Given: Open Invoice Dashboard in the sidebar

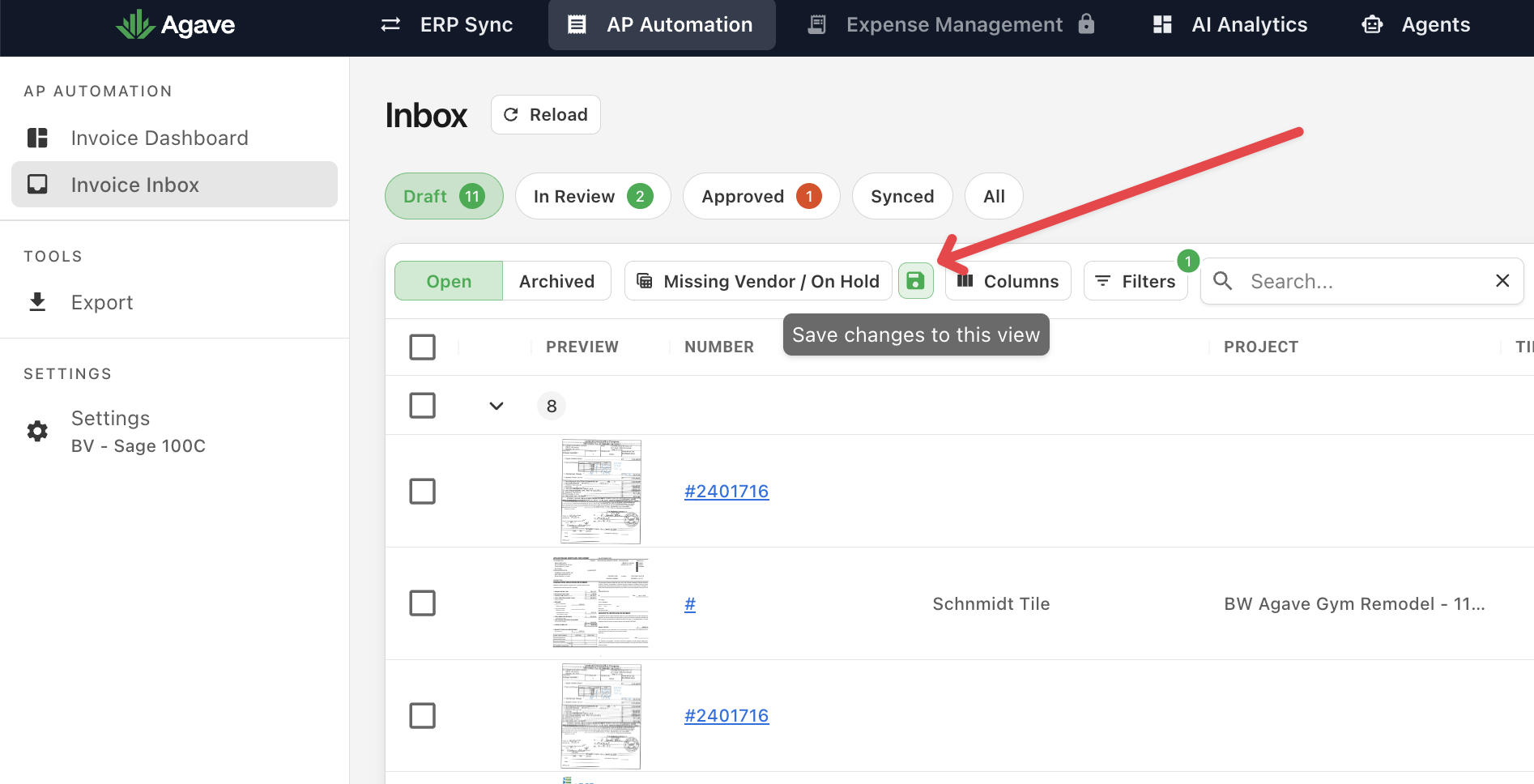Looking at the screenshot, I should 174,138.
